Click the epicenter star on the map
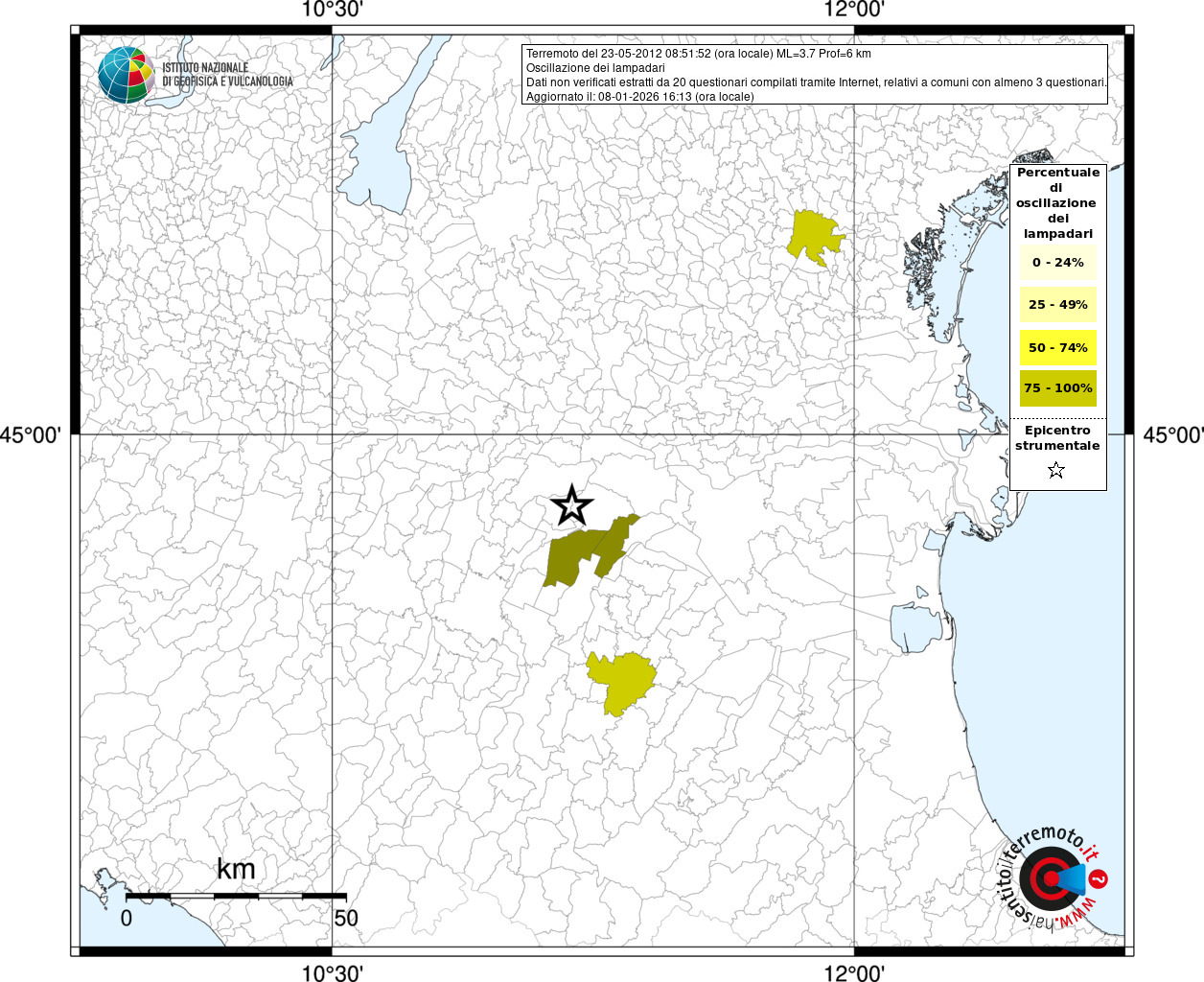Image resolution: width=1204 pixels, height=982 pixels. (572, 505)
